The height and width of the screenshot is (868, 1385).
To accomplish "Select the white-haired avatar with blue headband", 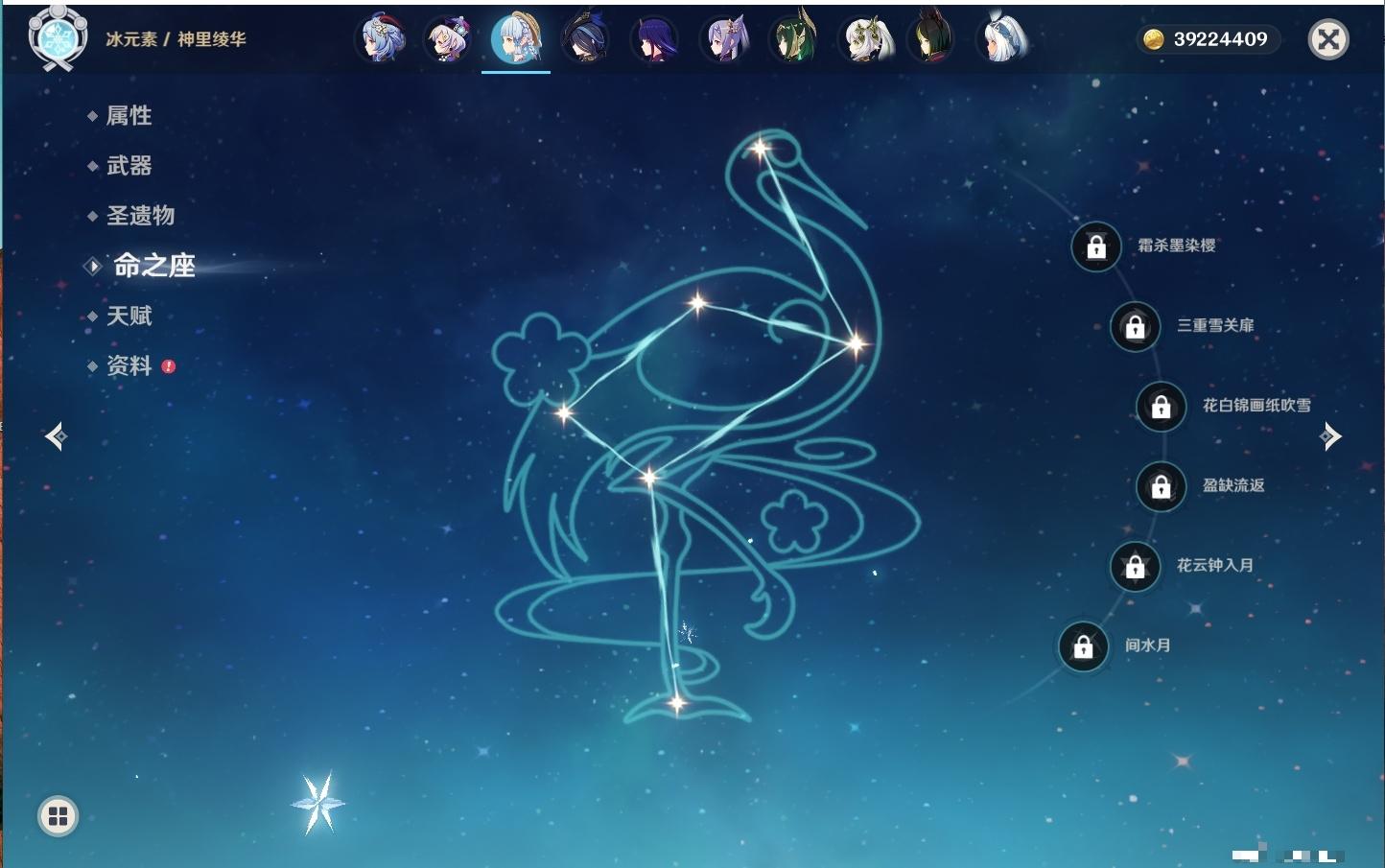I will 1001,39.
